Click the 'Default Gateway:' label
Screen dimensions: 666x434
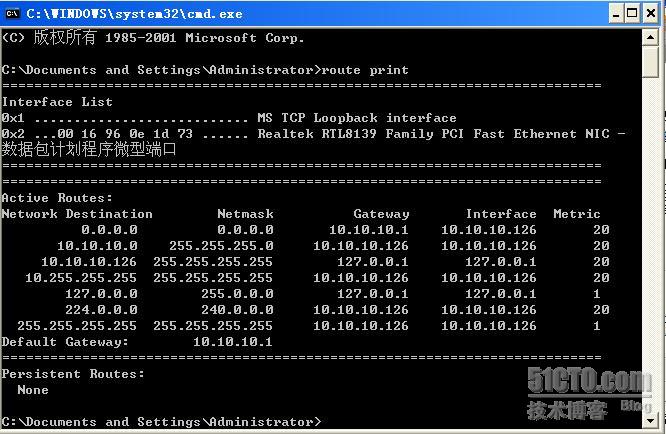tap(65, 342)
